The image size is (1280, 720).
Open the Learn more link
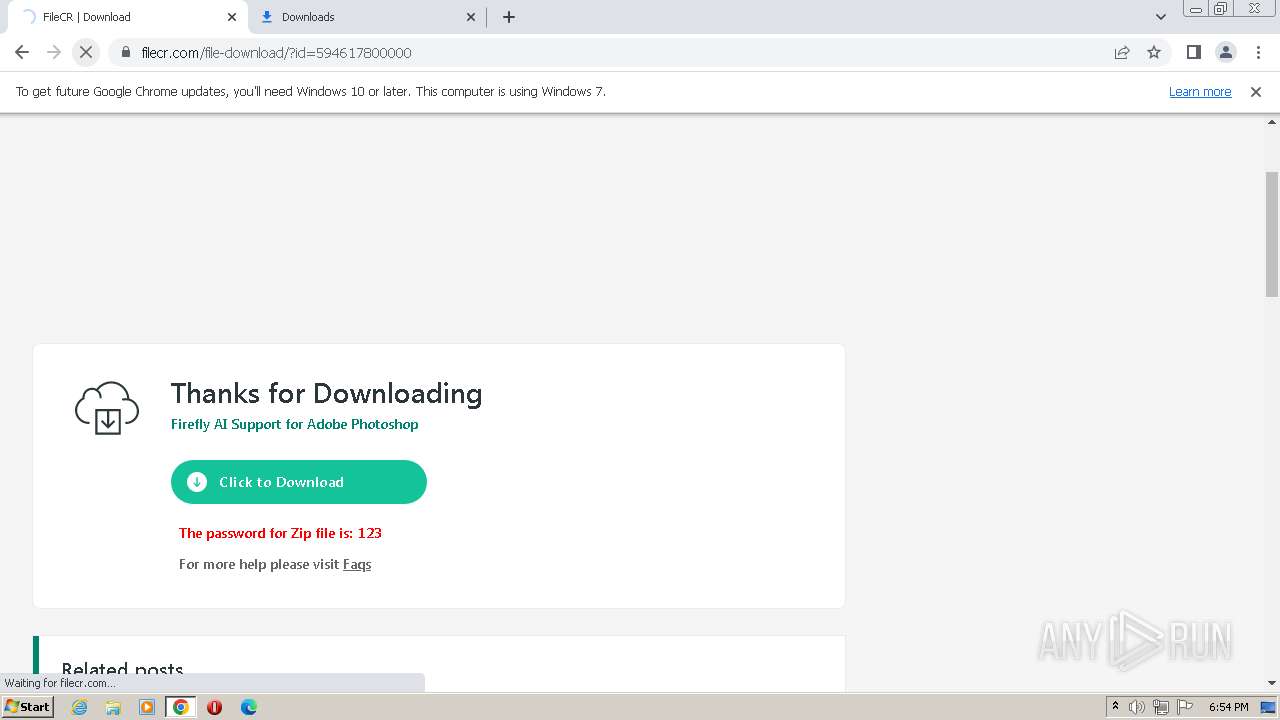click(1200, 91)
